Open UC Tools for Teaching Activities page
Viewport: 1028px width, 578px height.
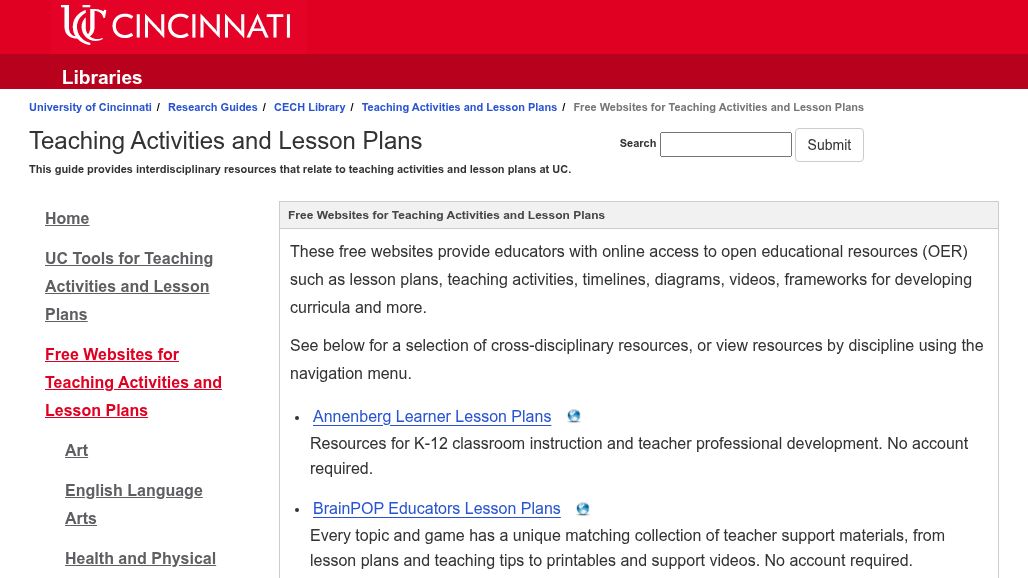pyautogui.click(x=129, y=286)
